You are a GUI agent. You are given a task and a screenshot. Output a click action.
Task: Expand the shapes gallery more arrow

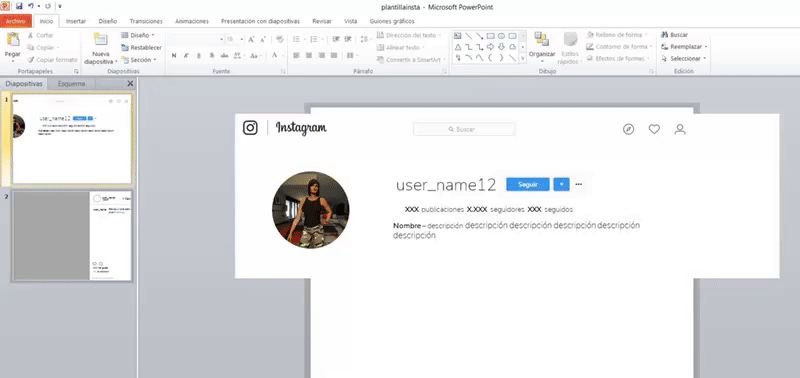click(522, 59)
